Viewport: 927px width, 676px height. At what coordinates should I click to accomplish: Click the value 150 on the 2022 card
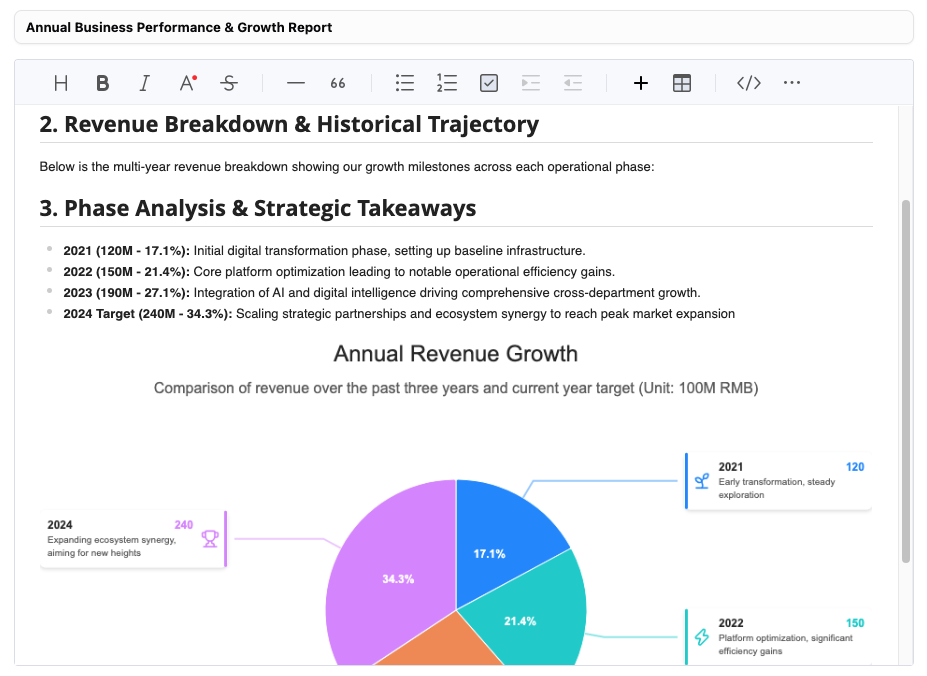[x=855, y=623]
